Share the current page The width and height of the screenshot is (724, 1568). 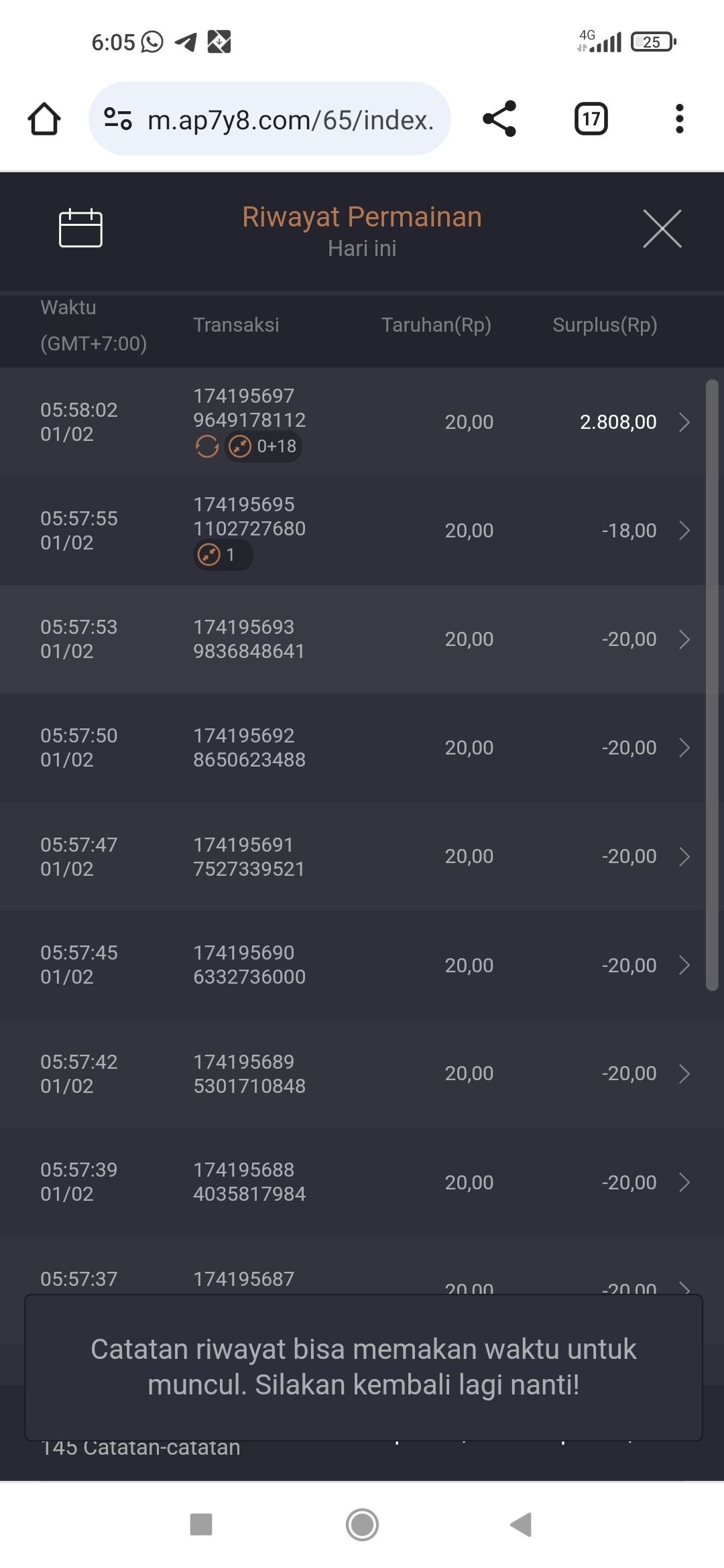(499, 119)
